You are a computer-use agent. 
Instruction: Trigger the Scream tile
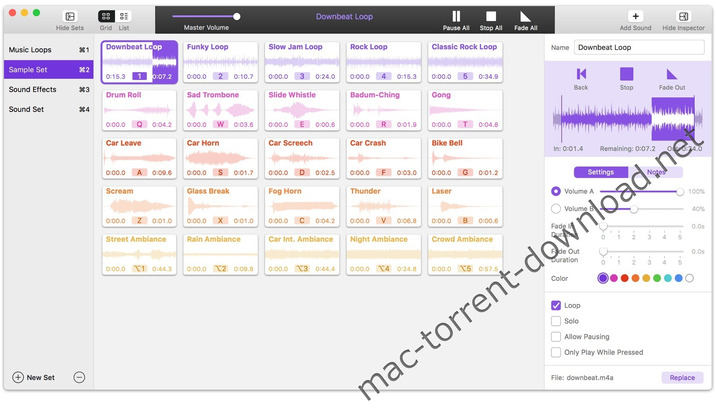tap(139, 207)
